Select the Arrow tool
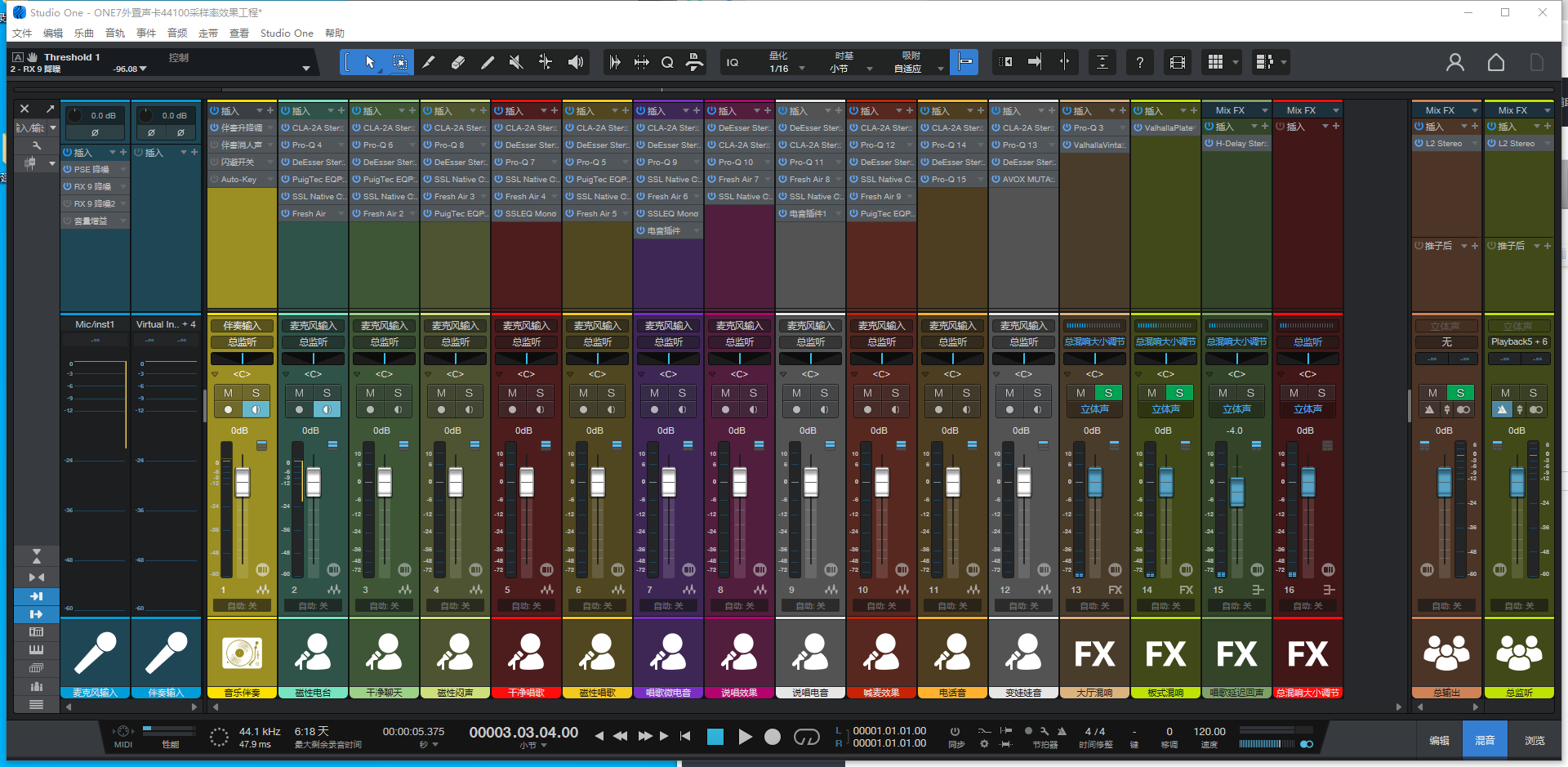 (370, 62)
